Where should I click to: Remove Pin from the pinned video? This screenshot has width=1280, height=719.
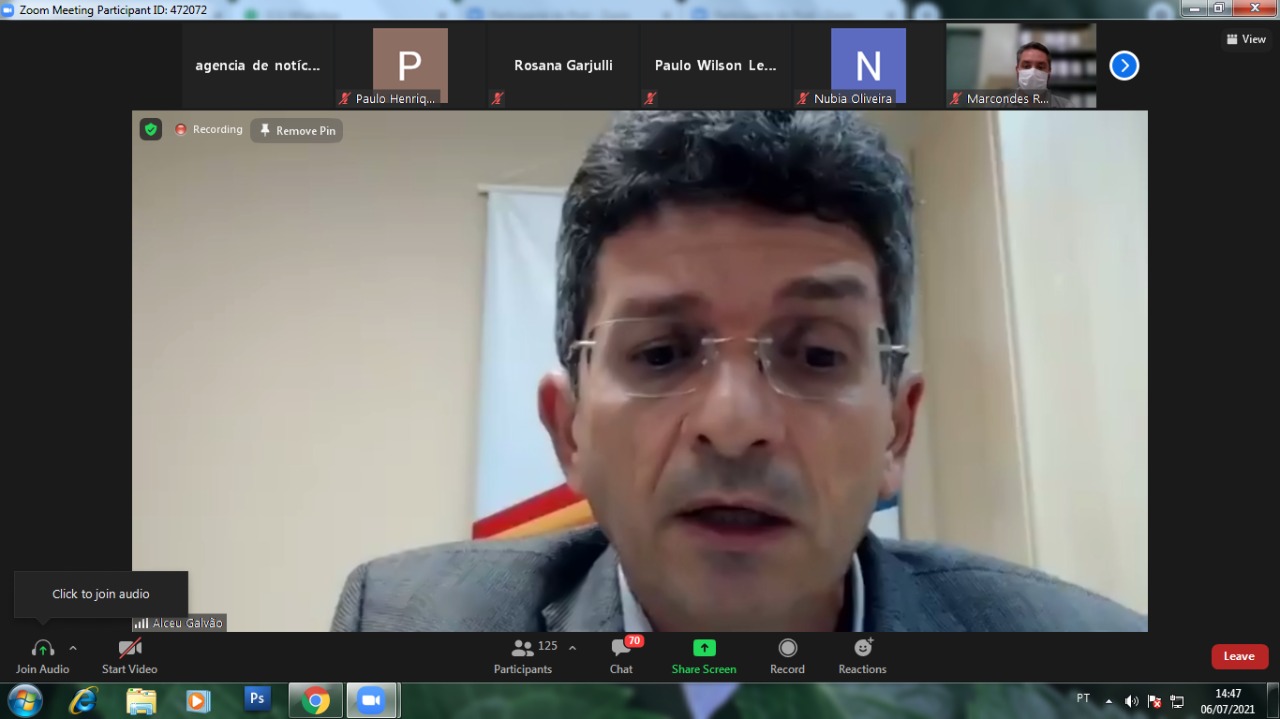(297, 131)
